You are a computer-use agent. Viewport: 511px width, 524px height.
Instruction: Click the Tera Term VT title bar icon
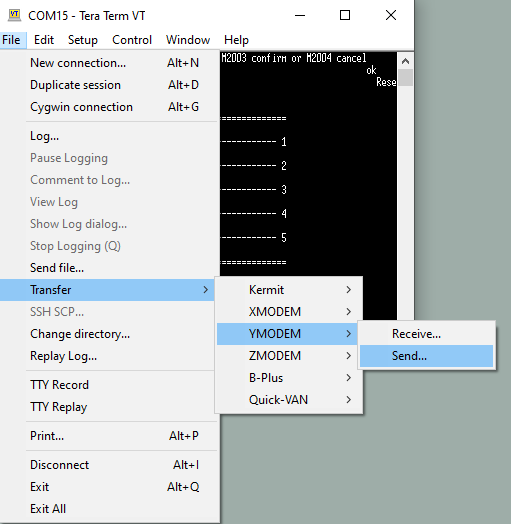click(14, 15)
